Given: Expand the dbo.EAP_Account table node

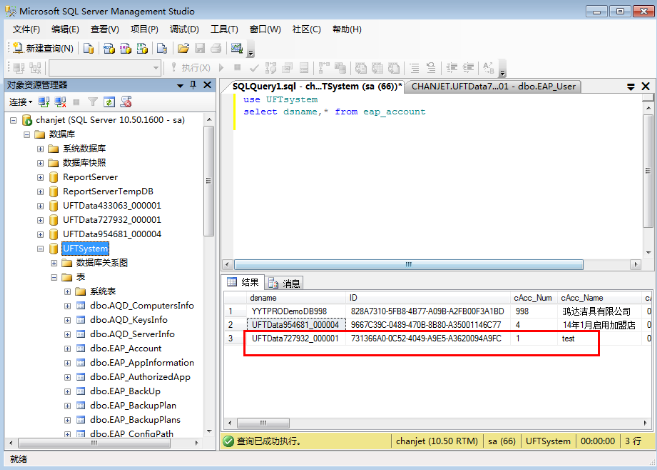Looking at the screenshot, I should coord(67,349).
